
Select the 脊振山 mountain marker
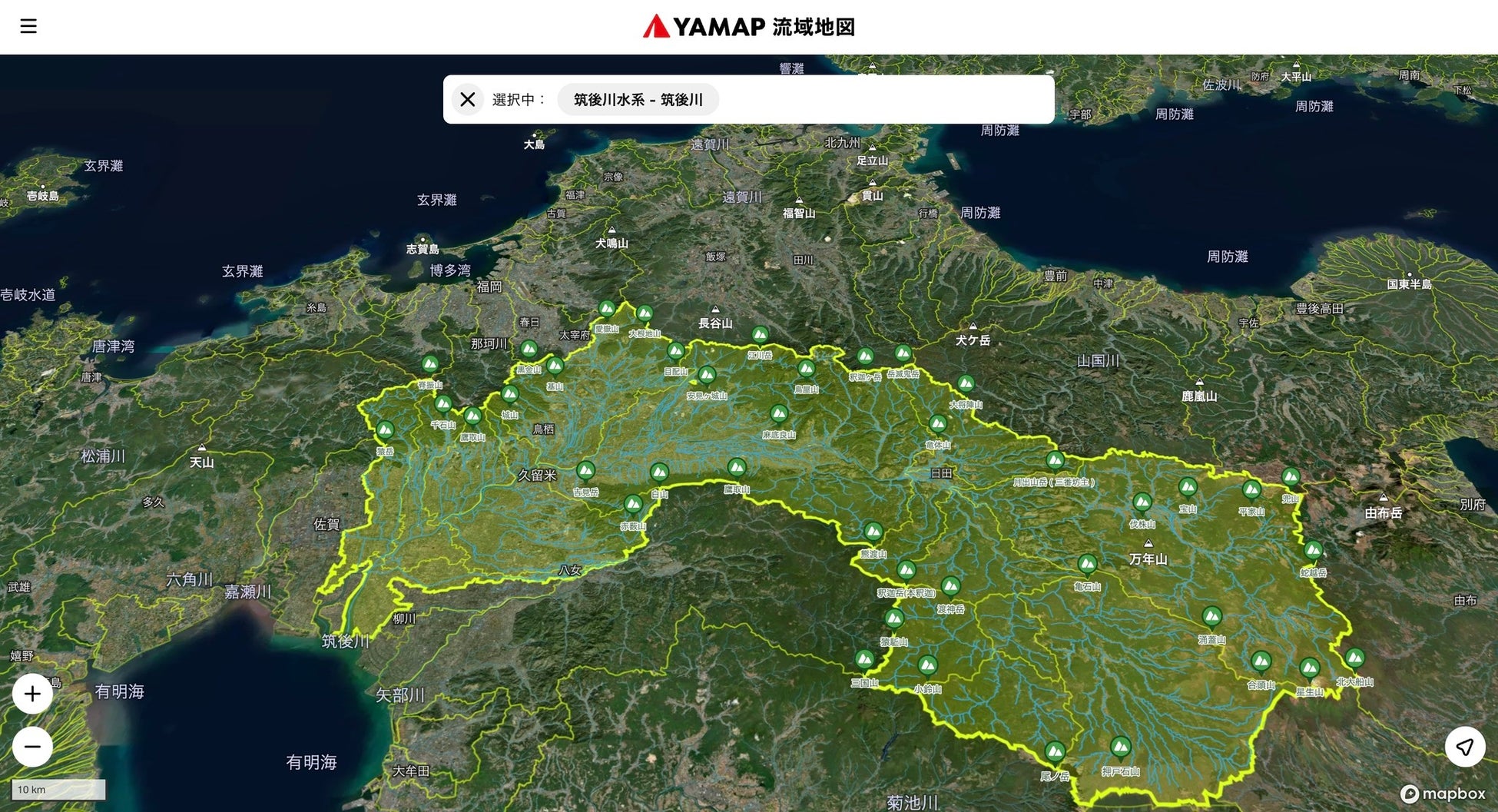pyautogui.click(x=430, y=365)
